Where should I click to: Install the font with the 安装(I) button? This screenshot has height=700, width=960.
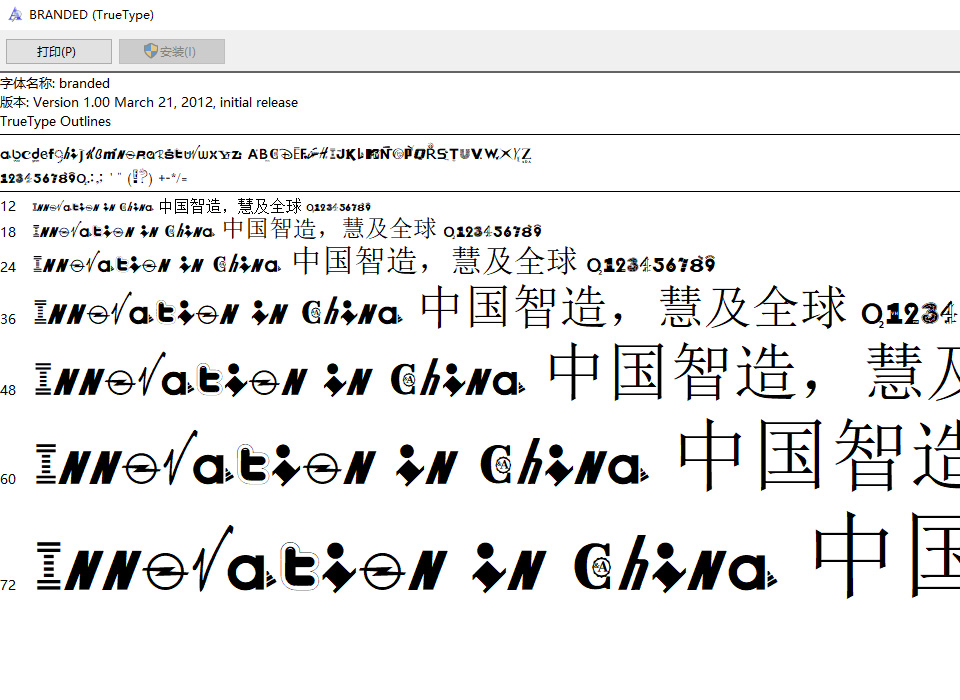(x=172, y=51)
